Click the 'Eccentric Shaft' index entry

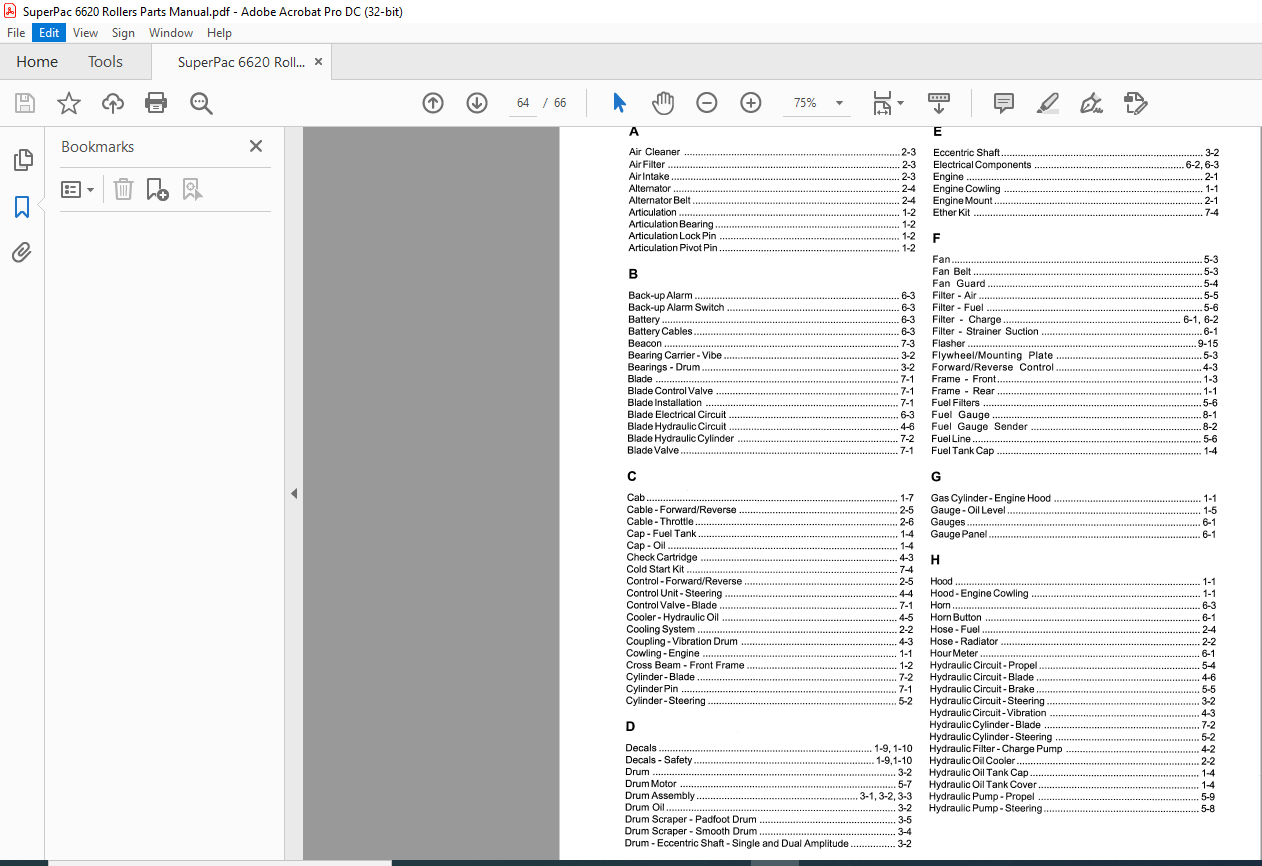[1076, 153]
